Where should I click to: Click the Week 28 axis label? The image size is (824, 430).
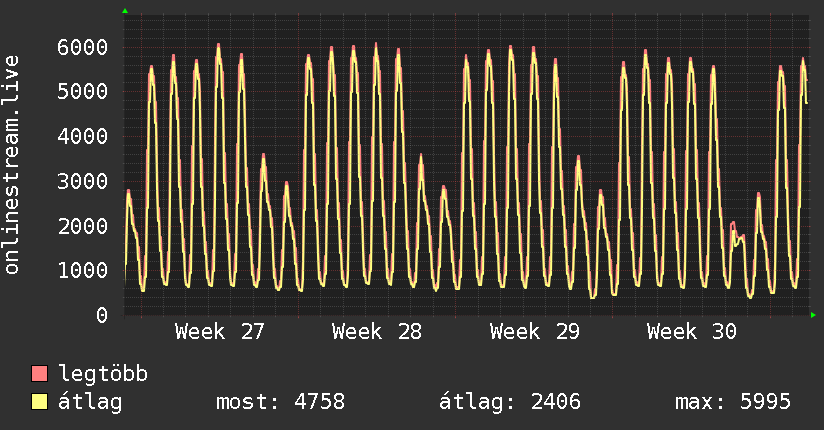[377, 332]
